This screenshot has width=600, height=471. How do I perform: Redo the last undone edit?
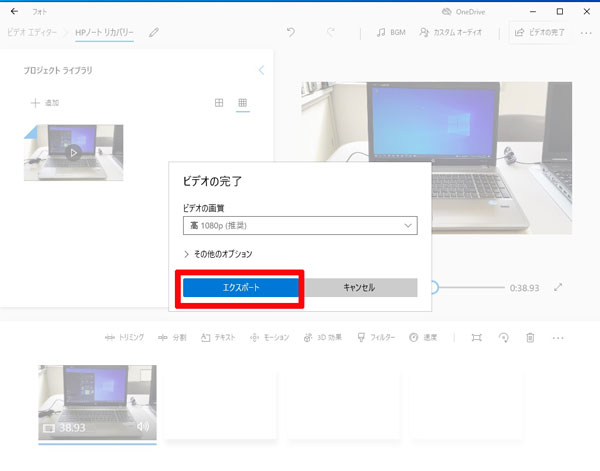click(331, 33)
